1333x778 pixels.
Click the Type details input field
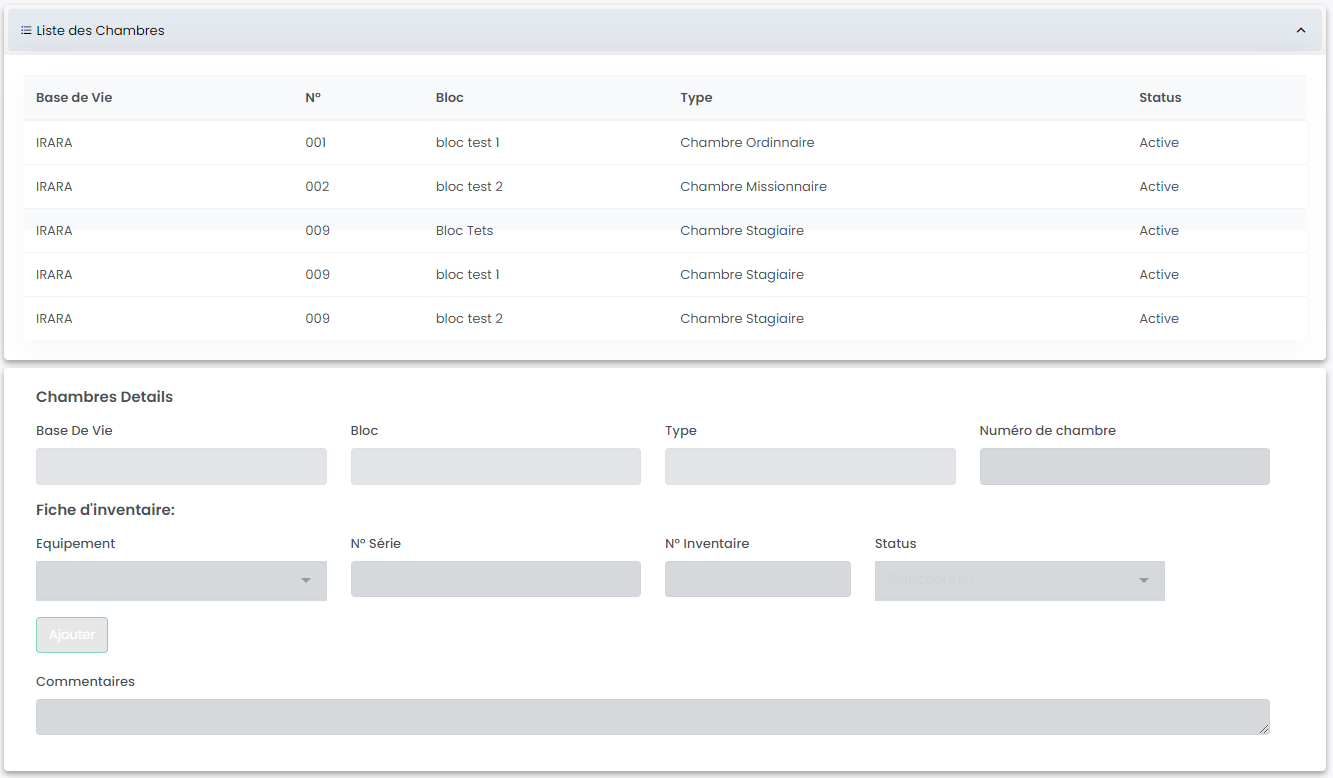pos(810,467)
